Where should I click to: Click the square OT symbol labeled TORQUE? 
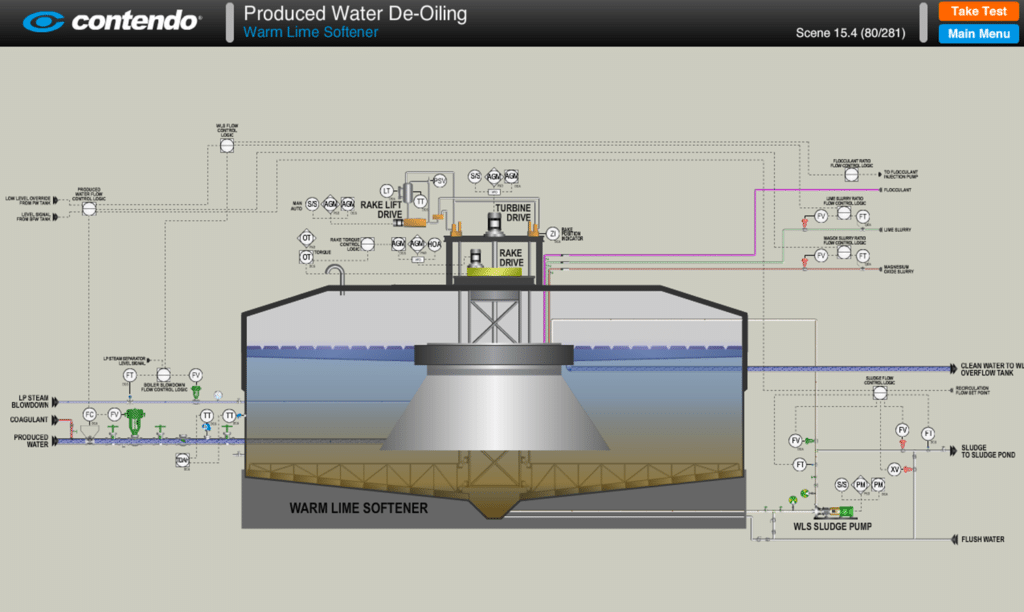pyautogui.click(x=306, y=257)
